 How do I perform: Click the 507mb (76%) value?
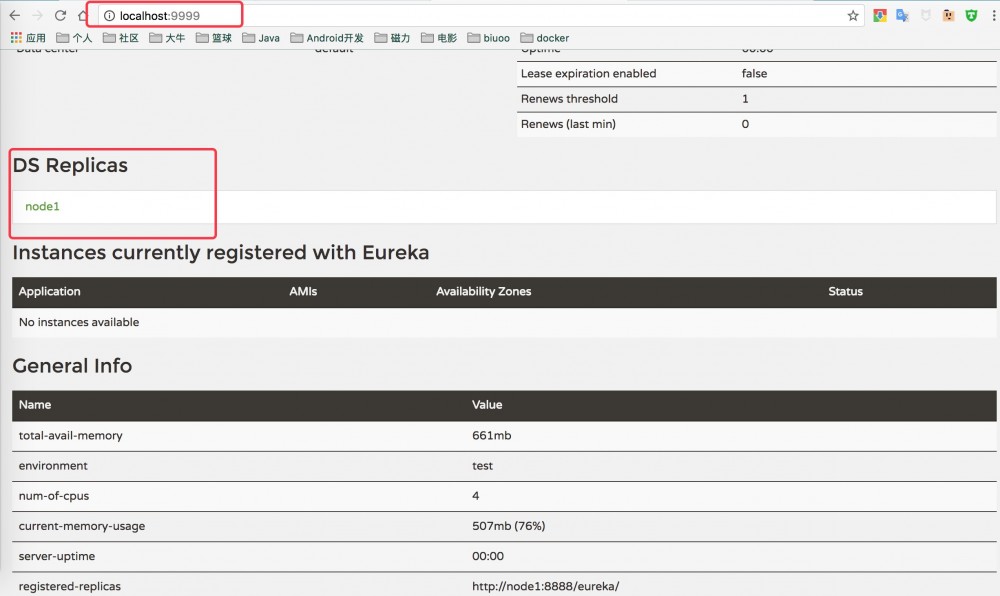coord(508,527)
